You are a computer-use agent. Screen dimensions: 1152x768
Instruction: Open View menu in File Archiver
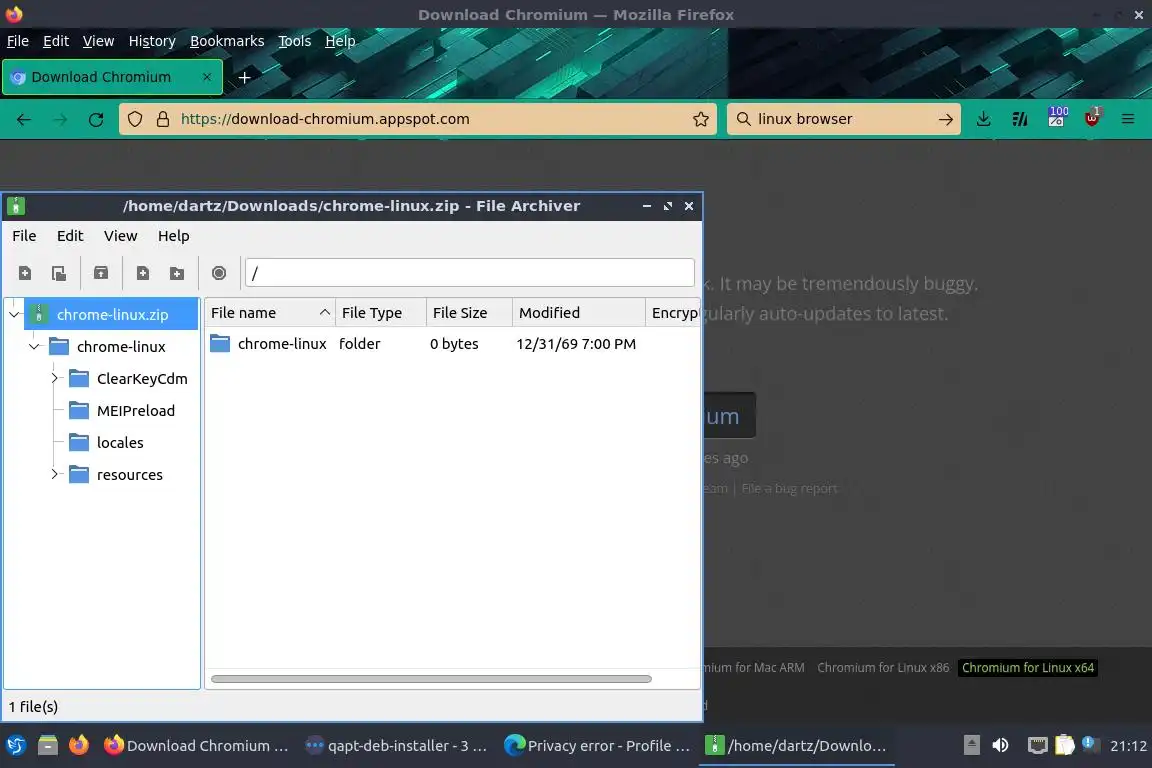point(120,236)
